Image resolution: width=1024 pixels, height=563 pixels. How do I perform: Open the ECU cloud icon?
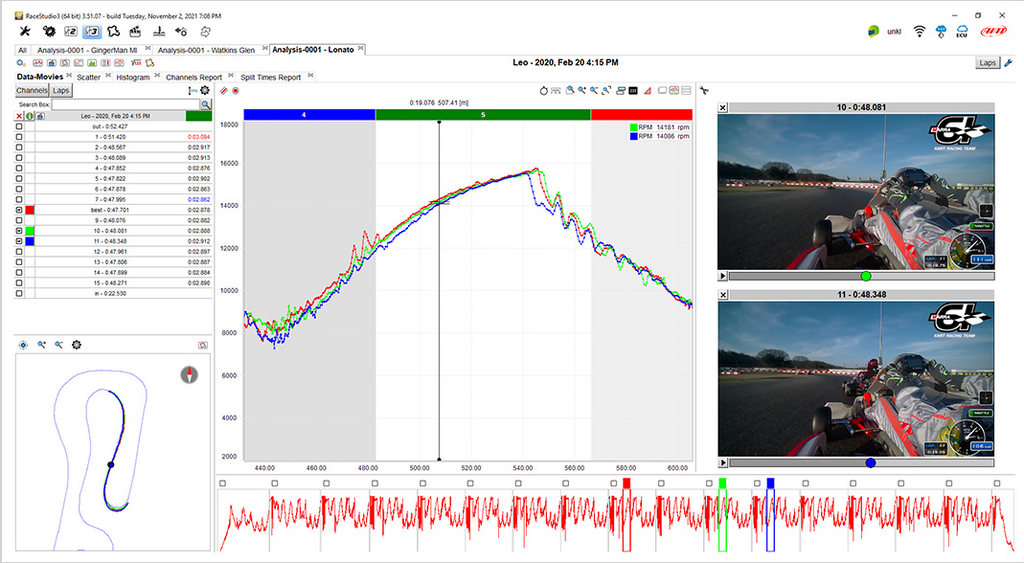point(964,31)
